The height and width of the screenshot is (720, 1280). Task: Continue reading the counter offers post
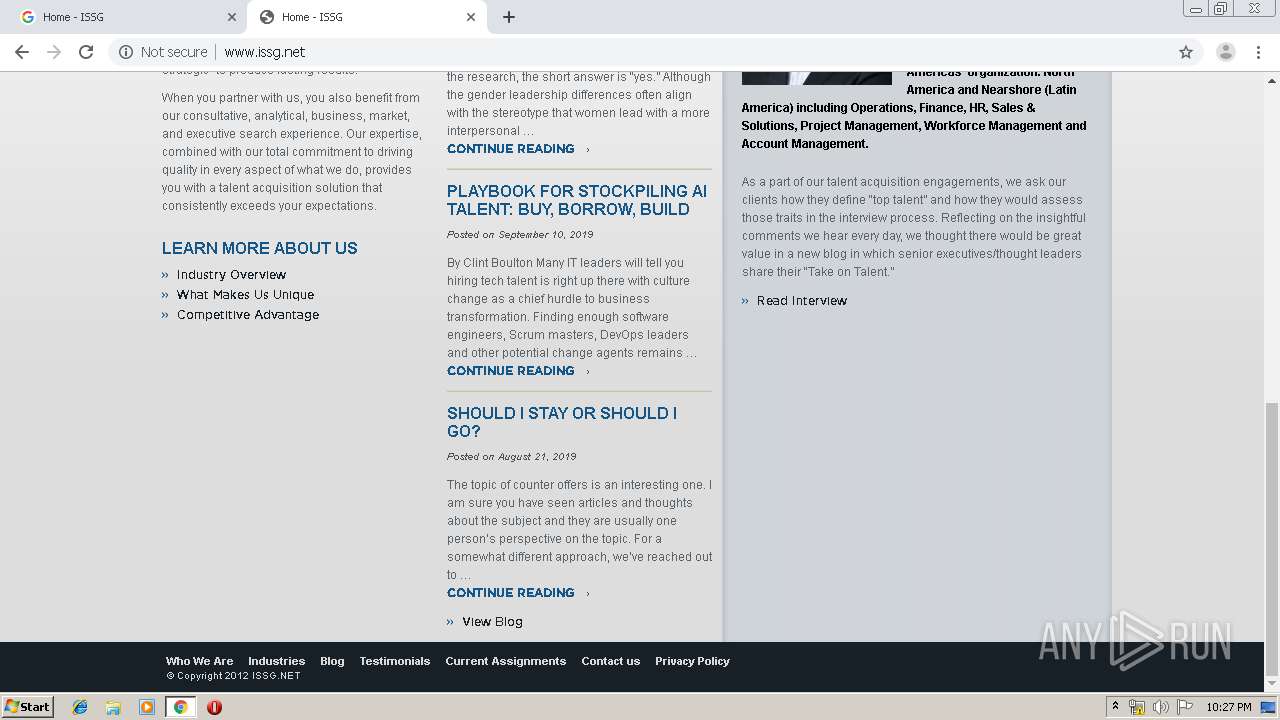511,593
